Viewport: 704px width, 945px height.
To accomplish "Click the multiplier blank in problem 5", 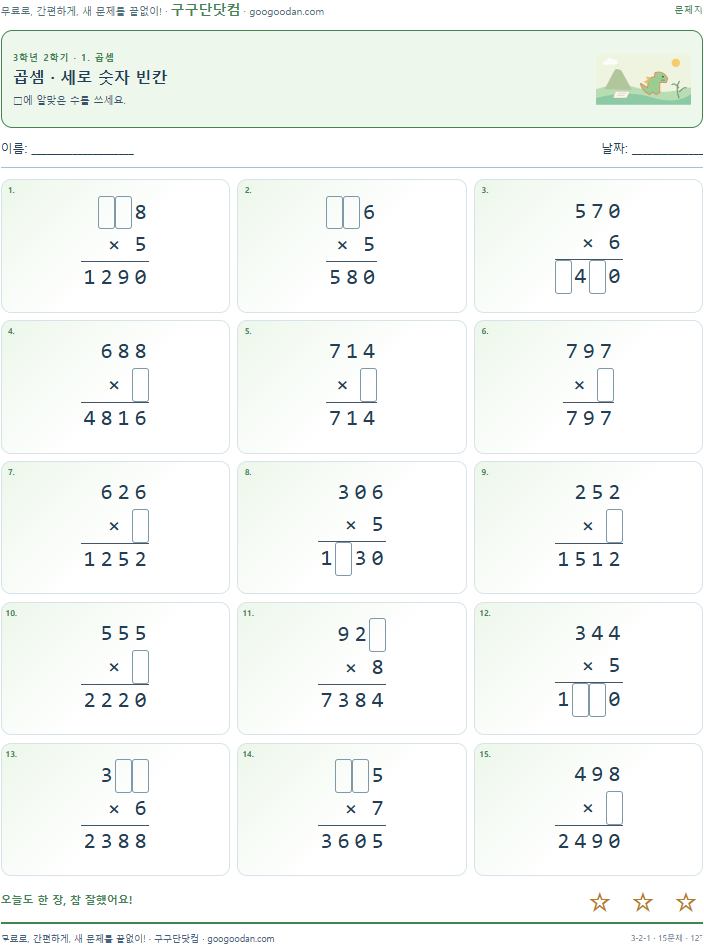I will click(368, 385).
